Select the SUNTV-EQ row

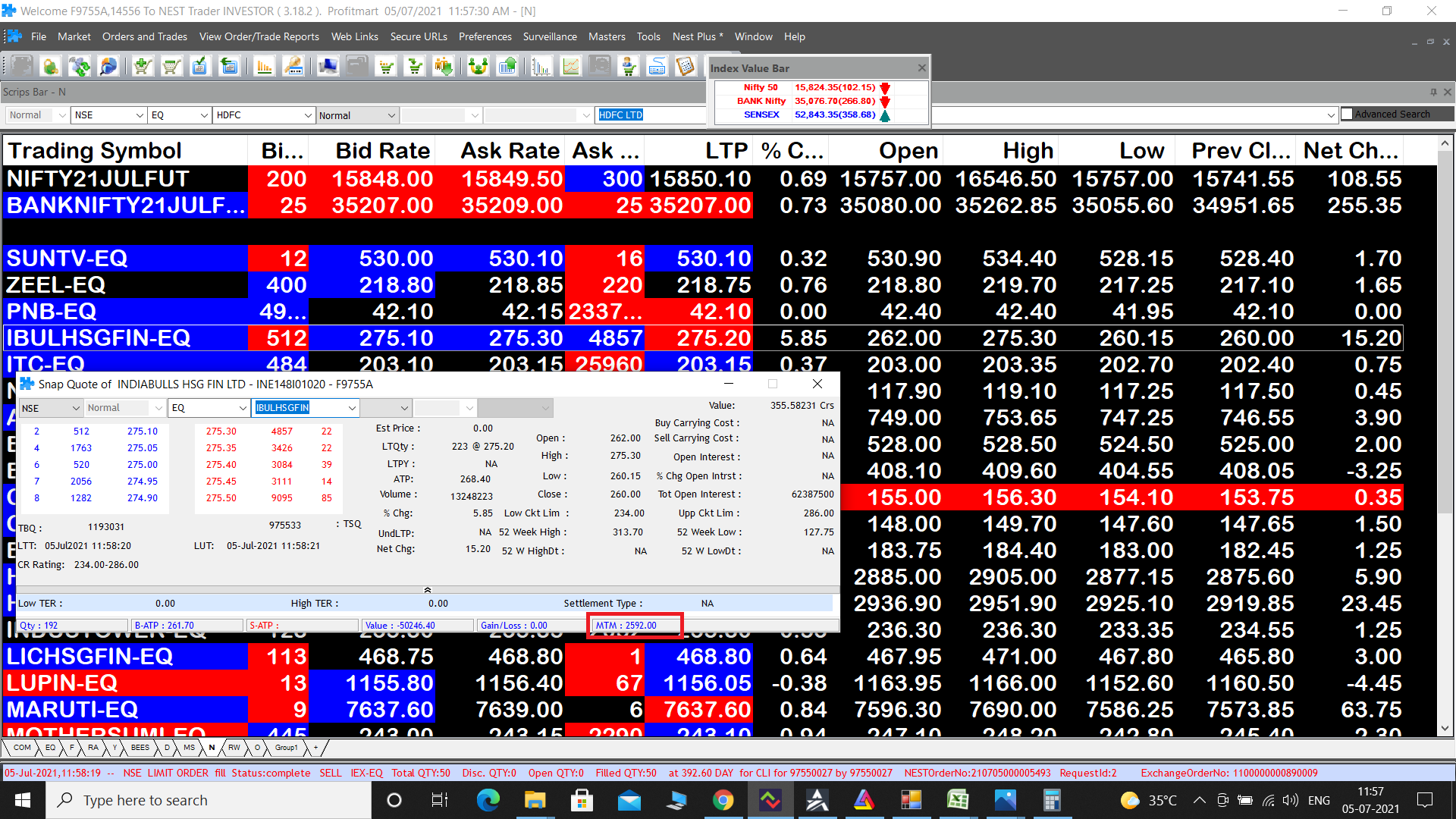pyautogui.click(x=703, y=259)
